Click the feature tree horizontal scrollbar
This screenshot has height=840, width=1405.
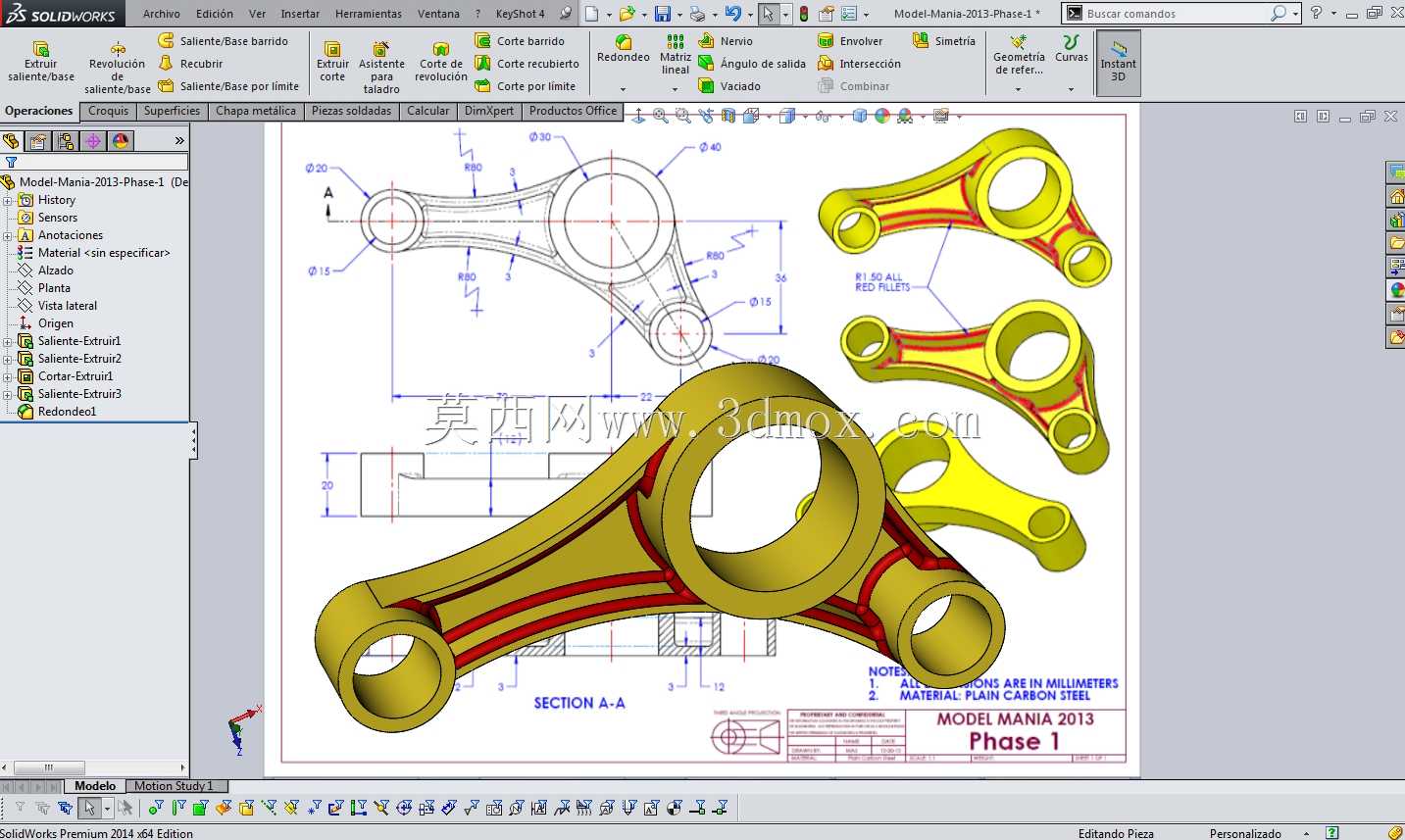(94, 767)
